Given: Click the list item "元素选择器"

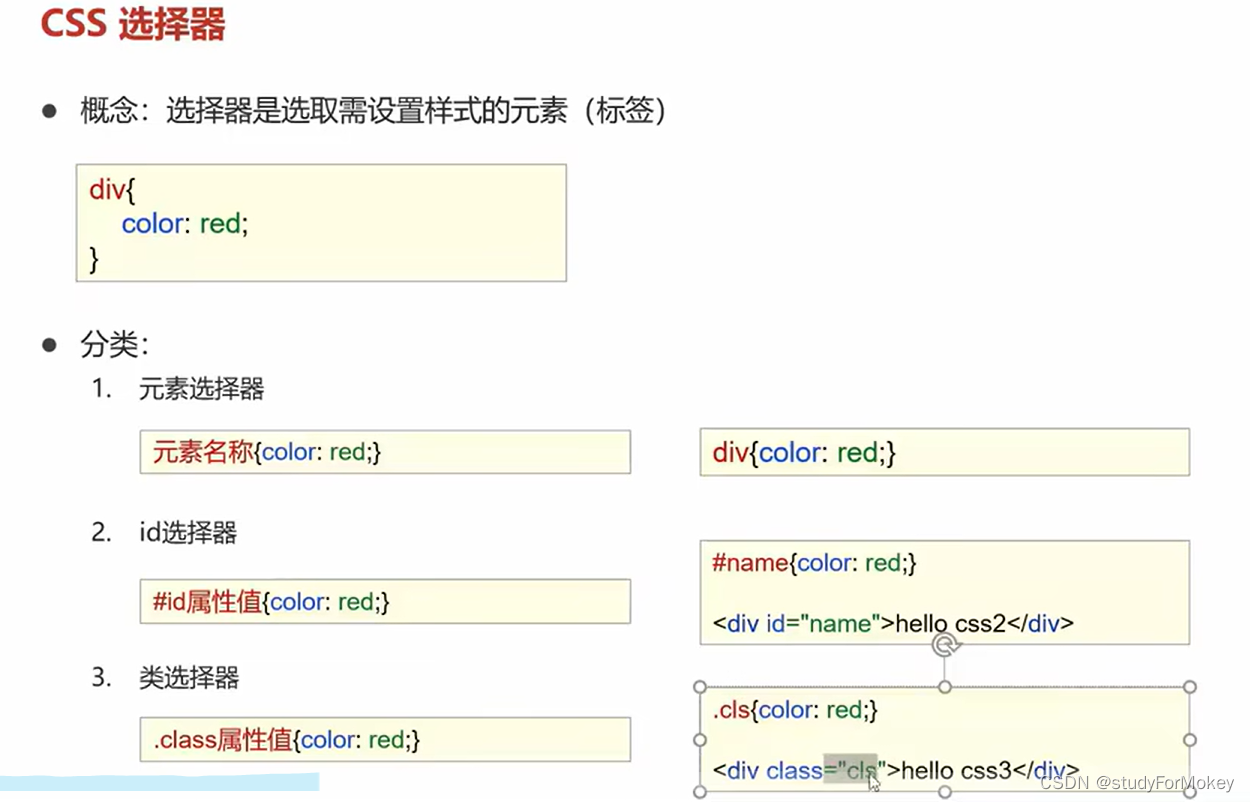Looking at the screenshot, I should pos(200,390).
